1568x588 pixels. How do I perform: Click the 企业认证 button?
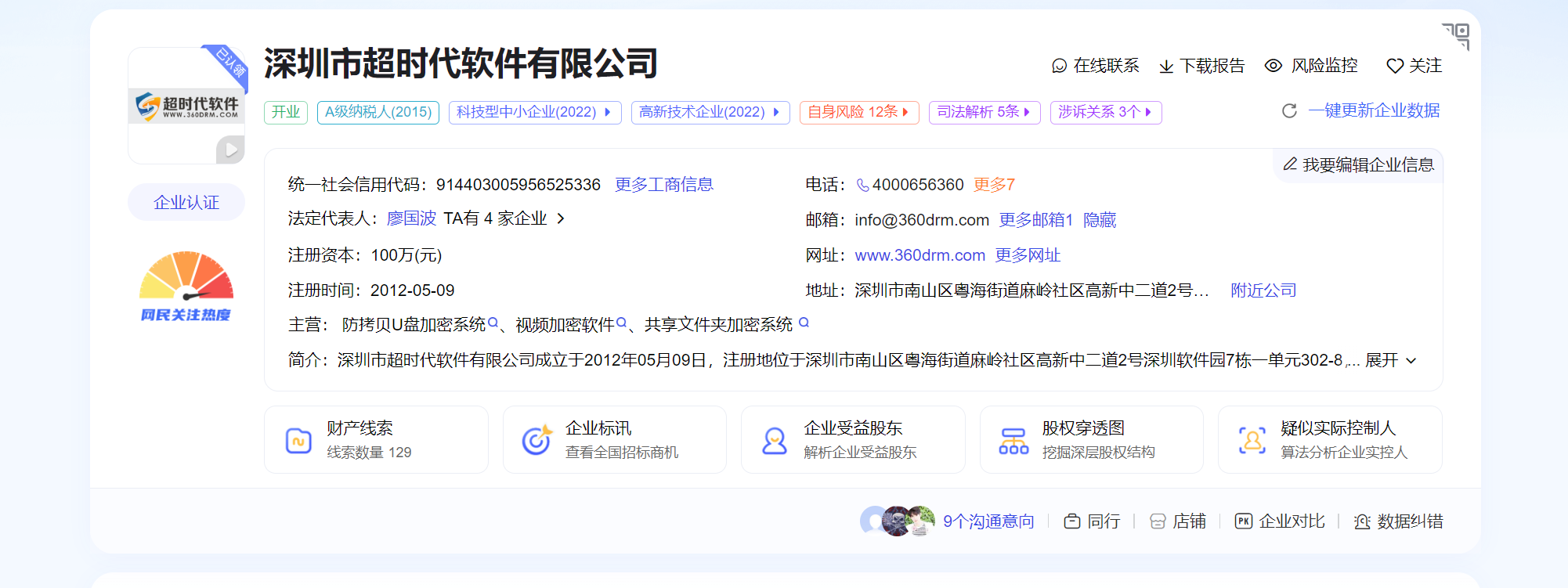click(x=186, y=203)
